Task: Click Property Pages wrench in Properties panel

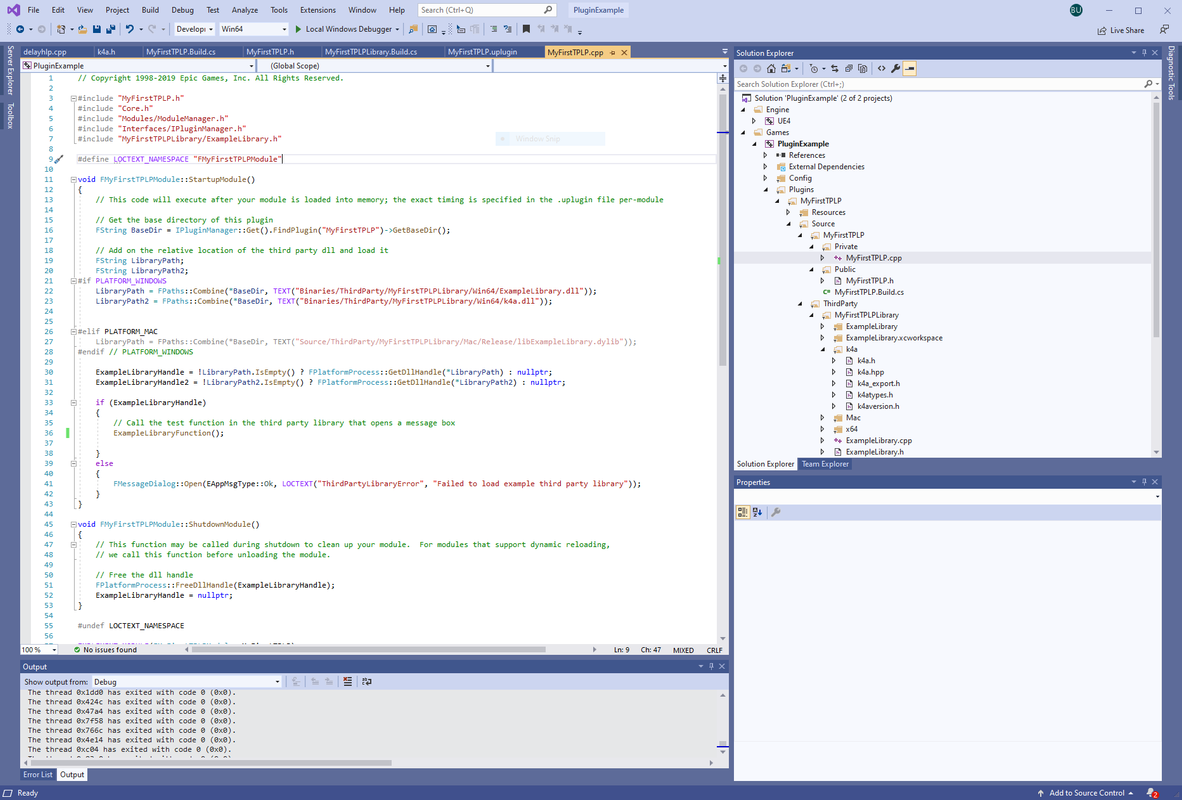Action: (776, 512)
